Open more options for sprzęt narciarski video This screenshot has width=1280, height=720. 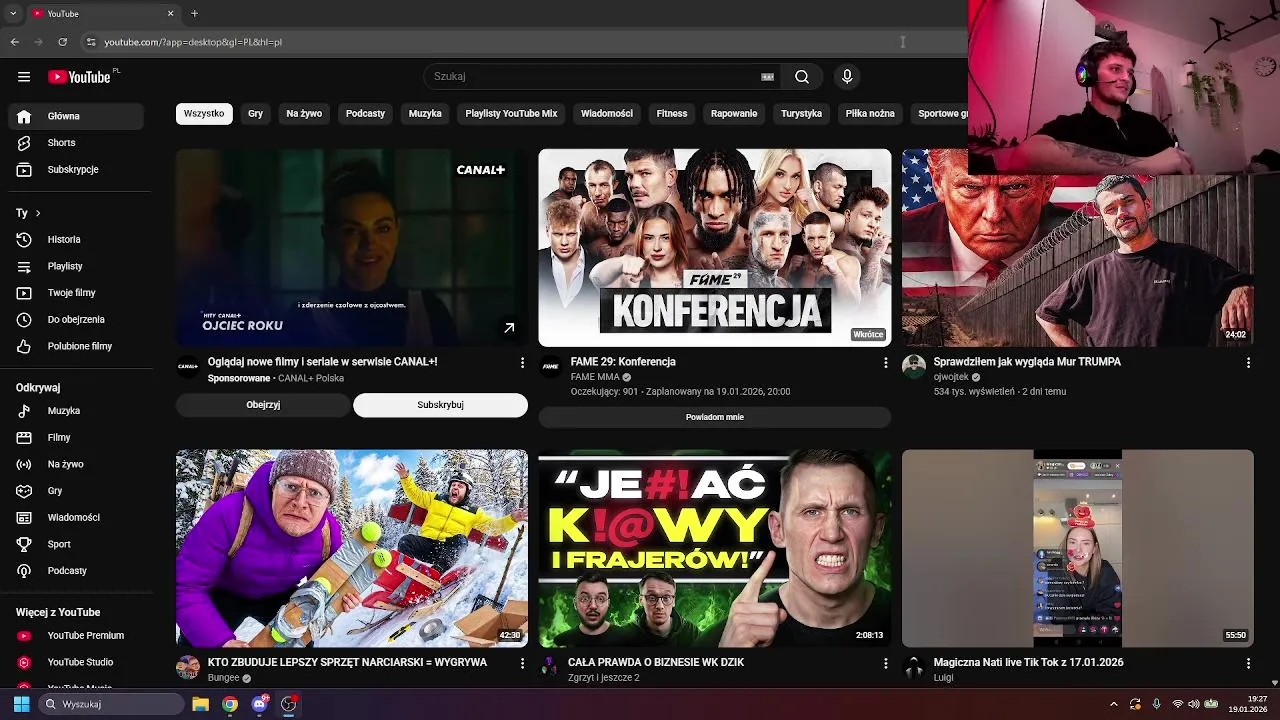pyautogui.click(x=522, y=663)
